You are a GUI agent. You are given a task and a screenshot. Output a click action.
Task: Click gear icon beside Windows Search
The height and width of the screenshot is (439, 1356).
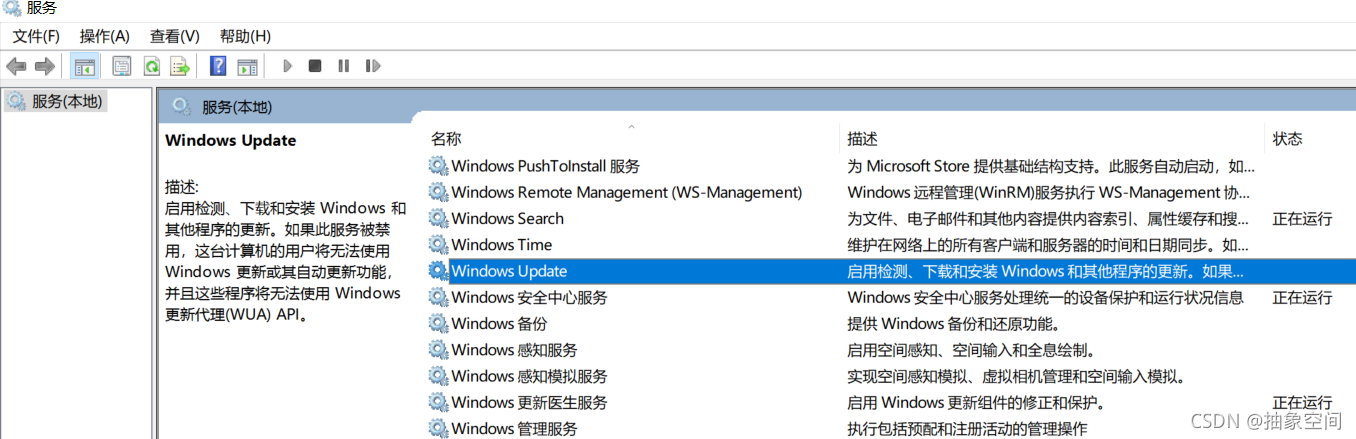[438, 218]
